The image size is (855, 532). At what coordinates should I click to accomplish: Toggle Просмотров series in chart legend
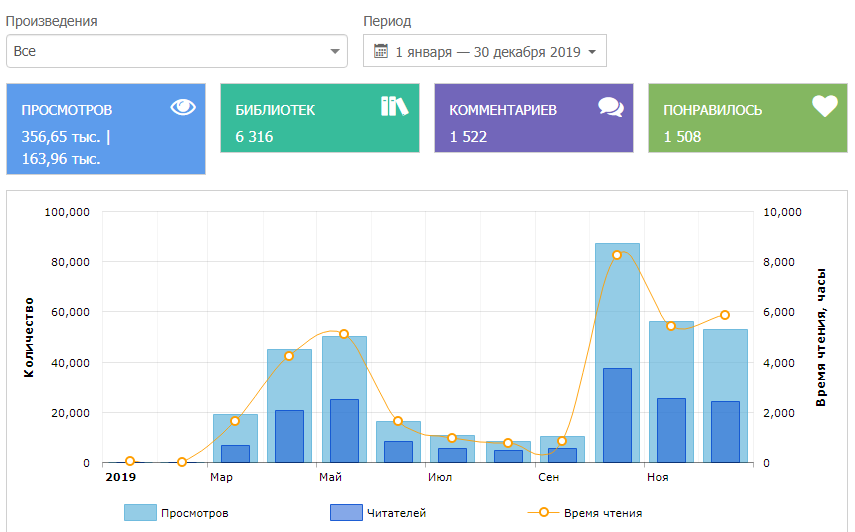coord(194,513)
